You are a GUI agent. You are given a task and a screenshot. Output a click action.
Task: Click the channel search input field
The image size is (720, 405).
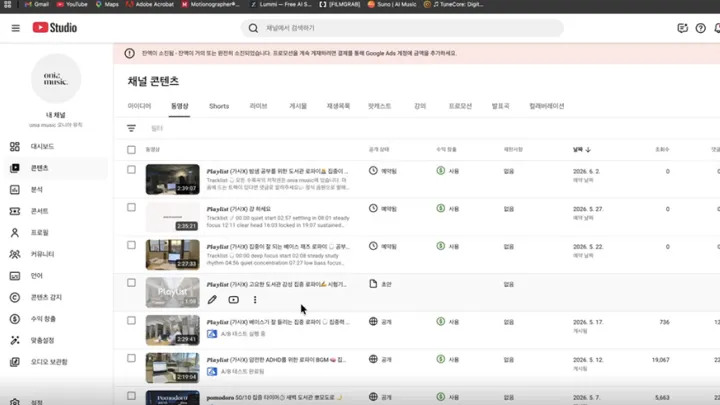(402, 28)
